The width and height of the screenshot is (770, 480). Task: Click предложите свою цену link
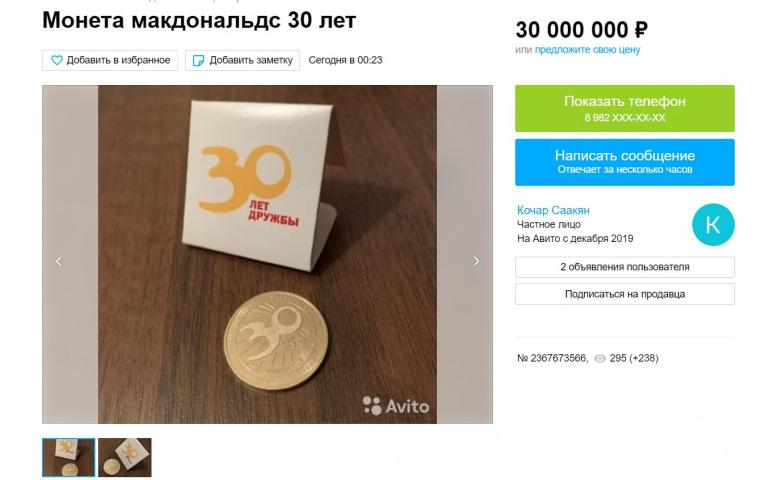[587, 50]
